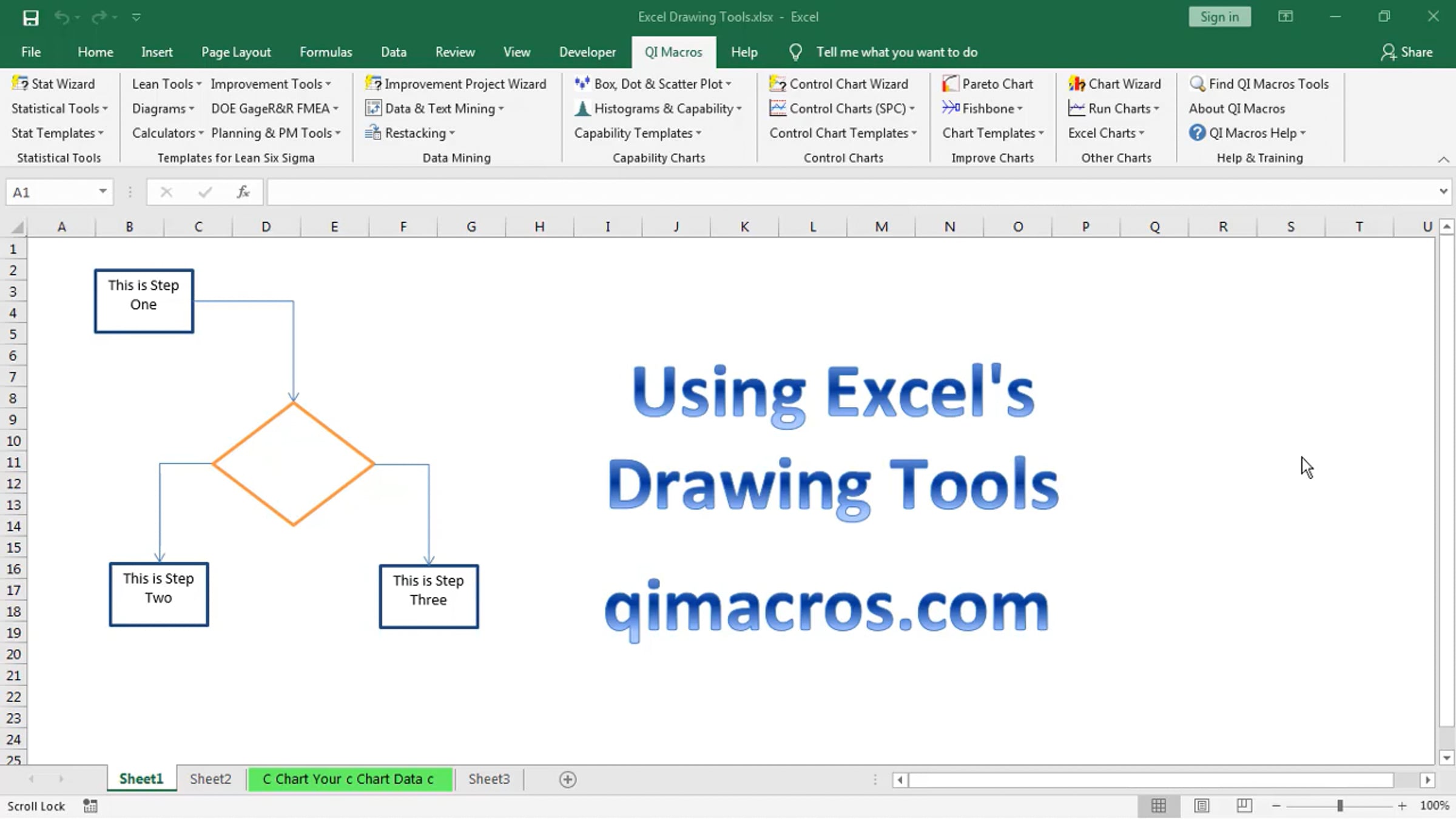1456x819 pixels.
Task: Select column D header
Action: (266, 227)
